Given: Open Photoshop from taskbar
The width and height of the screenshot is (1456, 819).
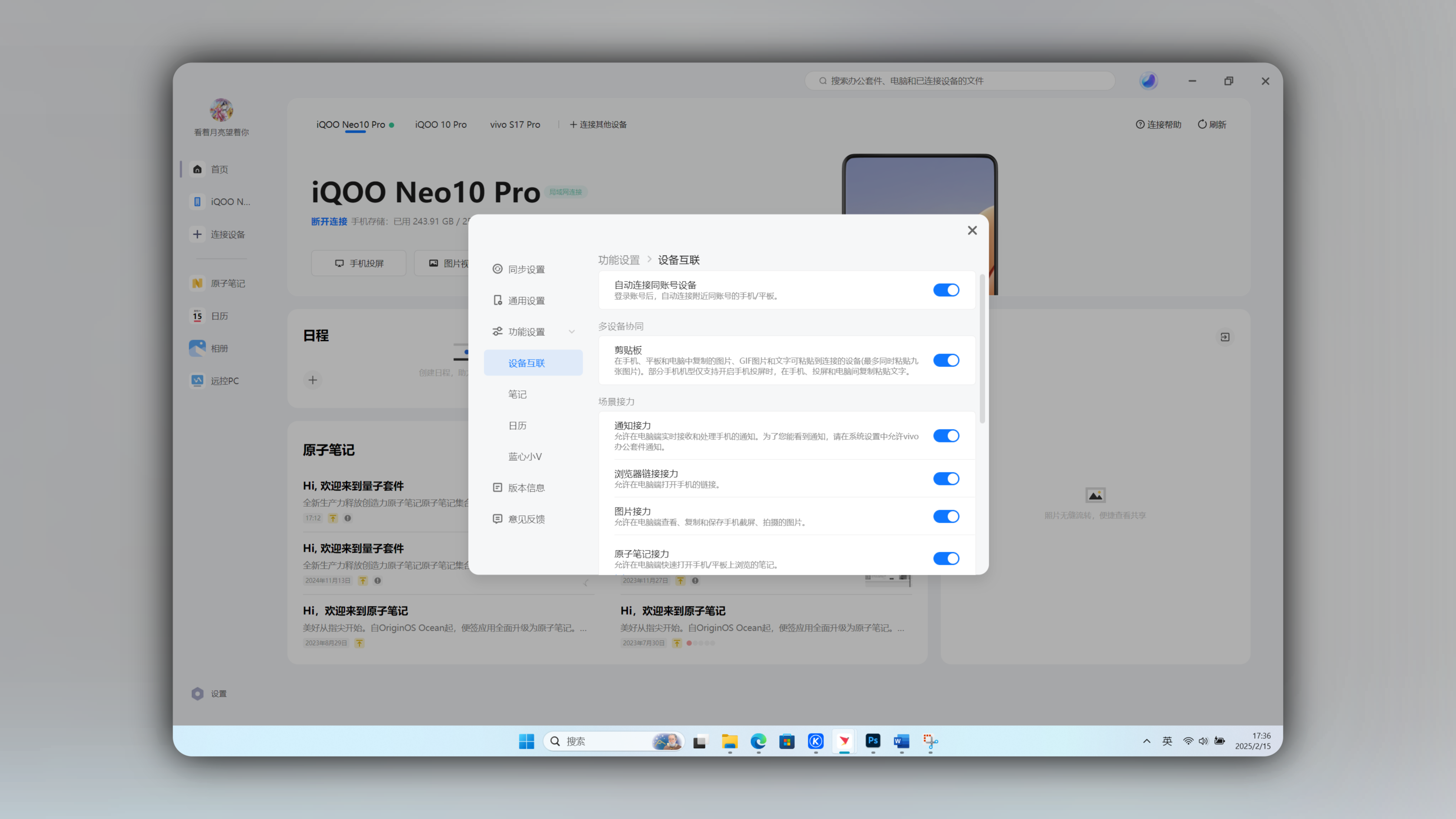Looking at the screenshot, I should pos(873,741).
